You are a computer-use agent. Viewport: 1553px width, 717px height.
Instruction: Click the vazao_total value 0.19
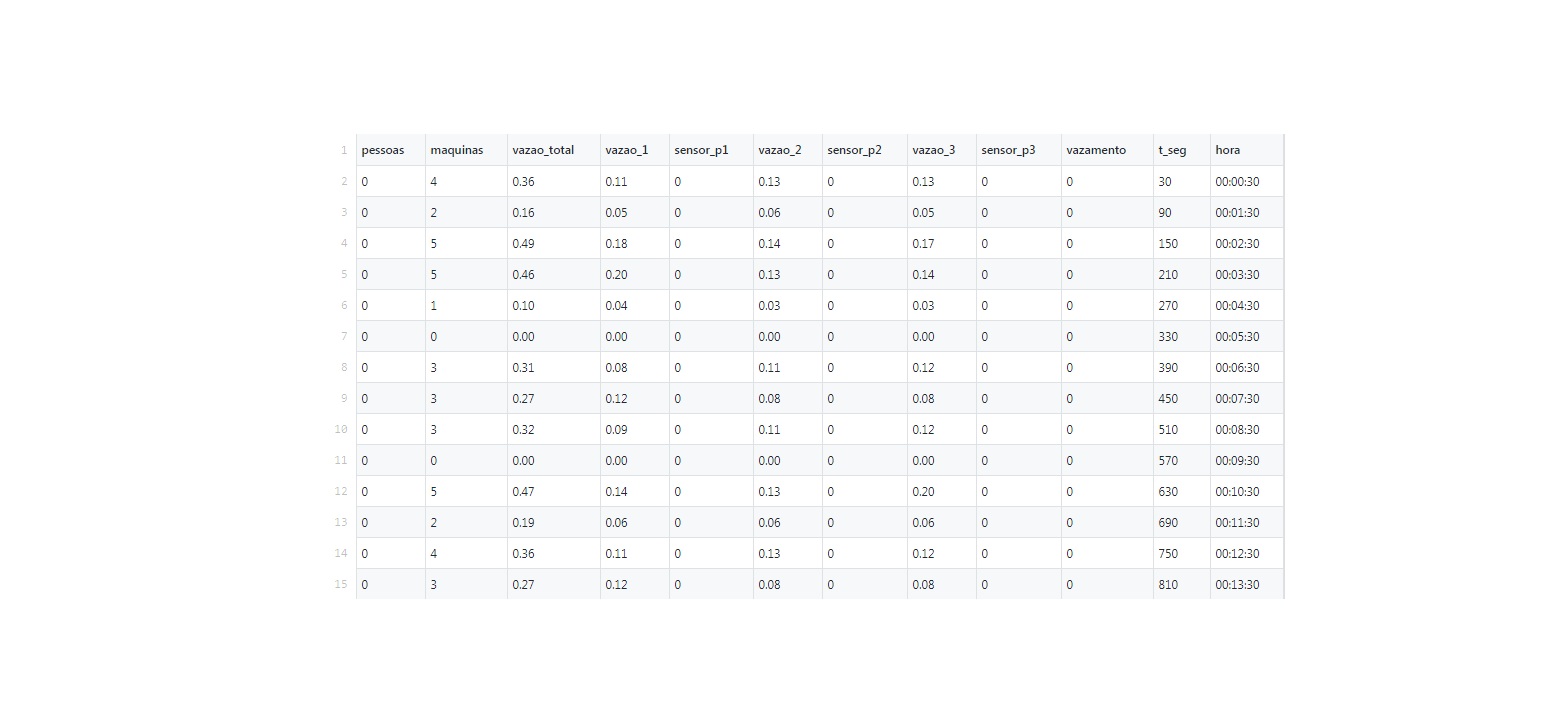[523, 522]
